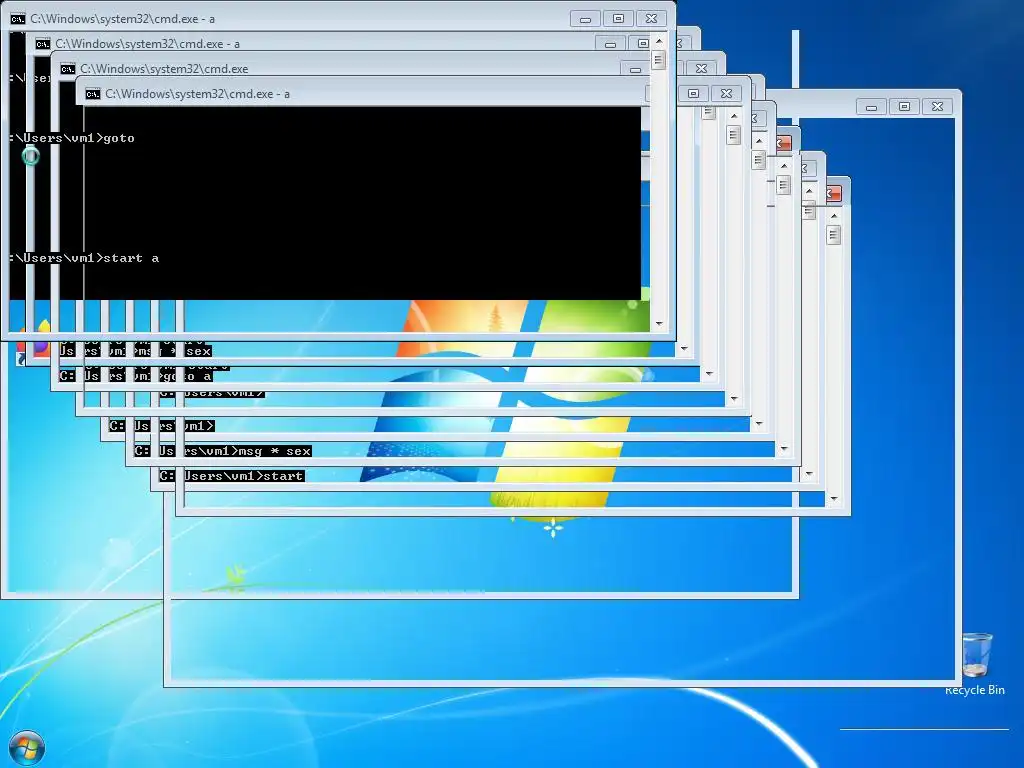Click scroll-down arrow beside lower 'msg * sex' line
1024x768 pixels.
point(784,449)
